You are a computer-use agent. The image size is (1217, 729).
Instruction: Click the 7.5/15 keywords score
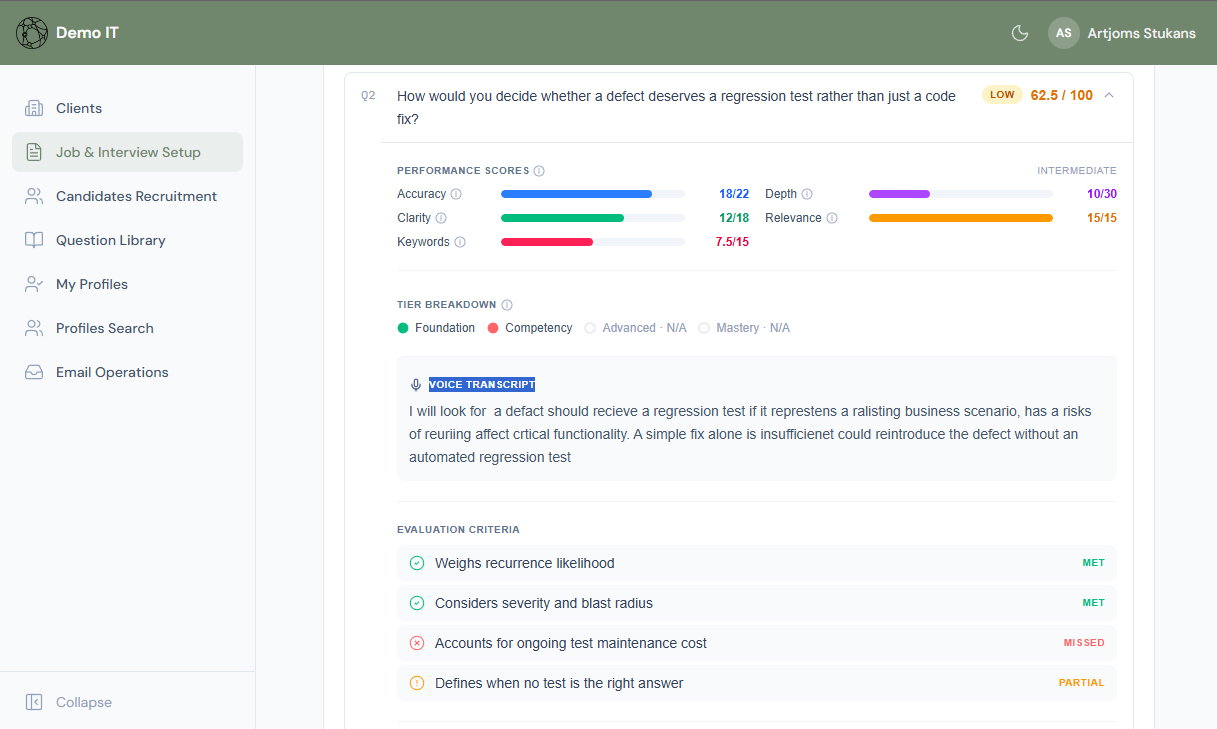click(x=732, y=242)
